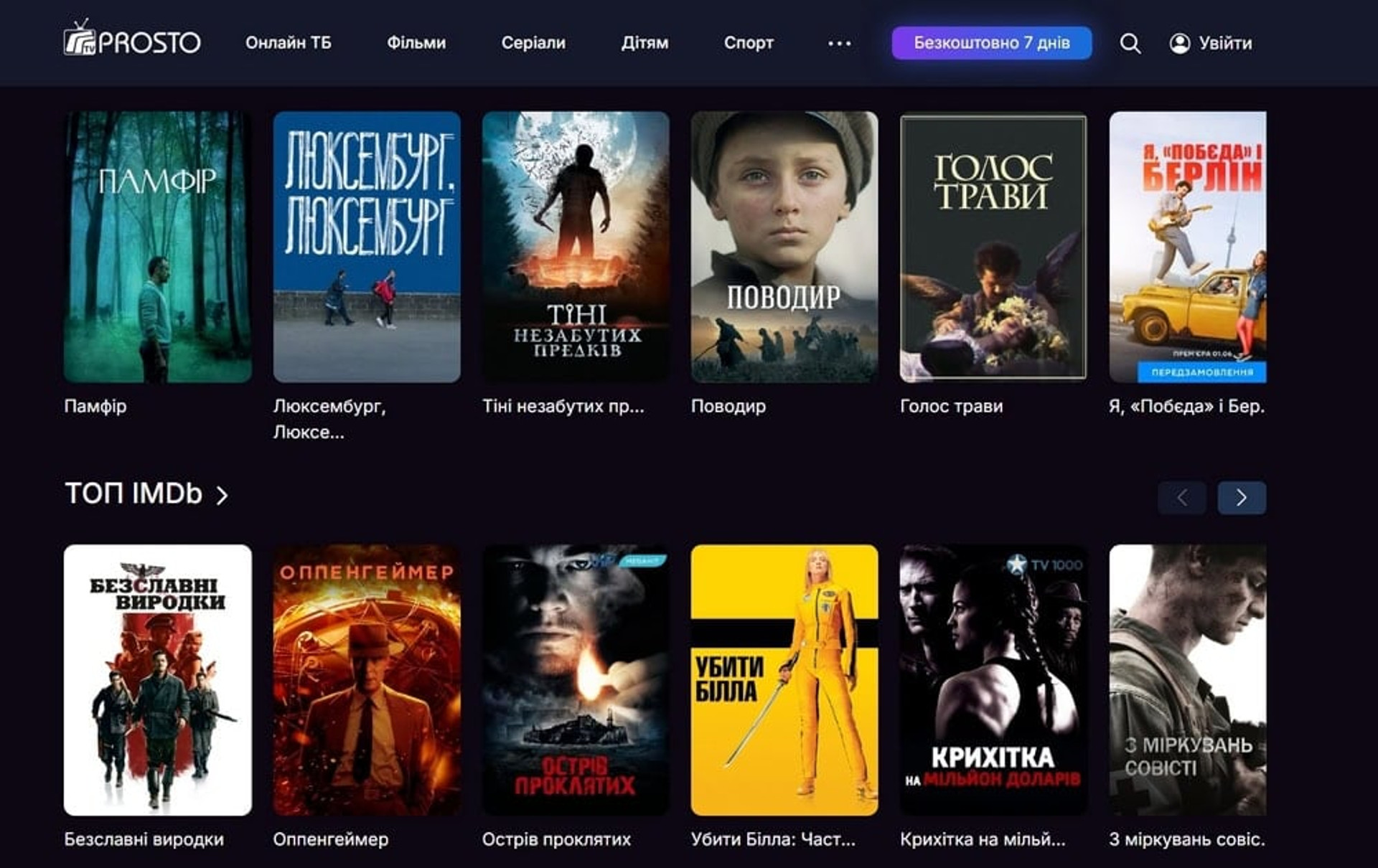Open Тіні незабутих предків poster
This screenshot has width=1378, height=868.
576,247
